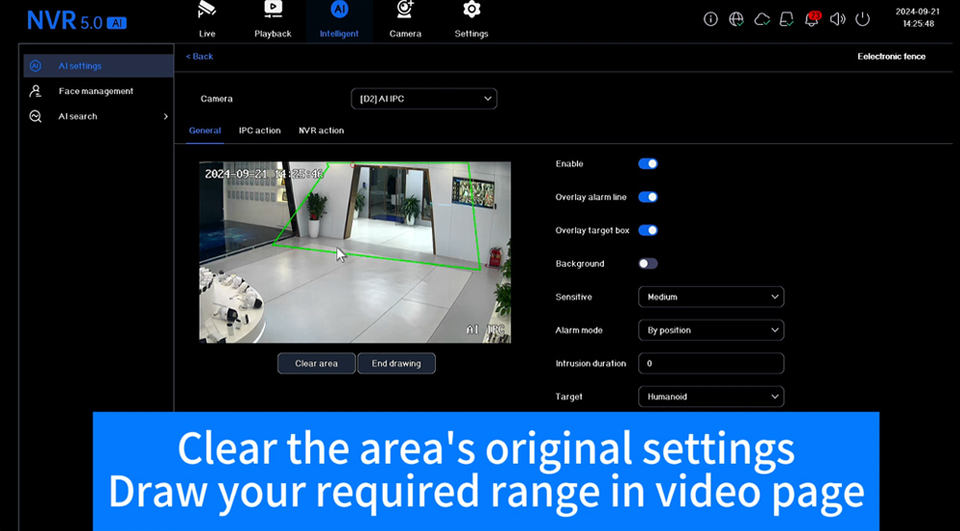The image size is (960, 531).
Task: Expand the Alarm mode dropdown
Action: (x=710, y=330)
